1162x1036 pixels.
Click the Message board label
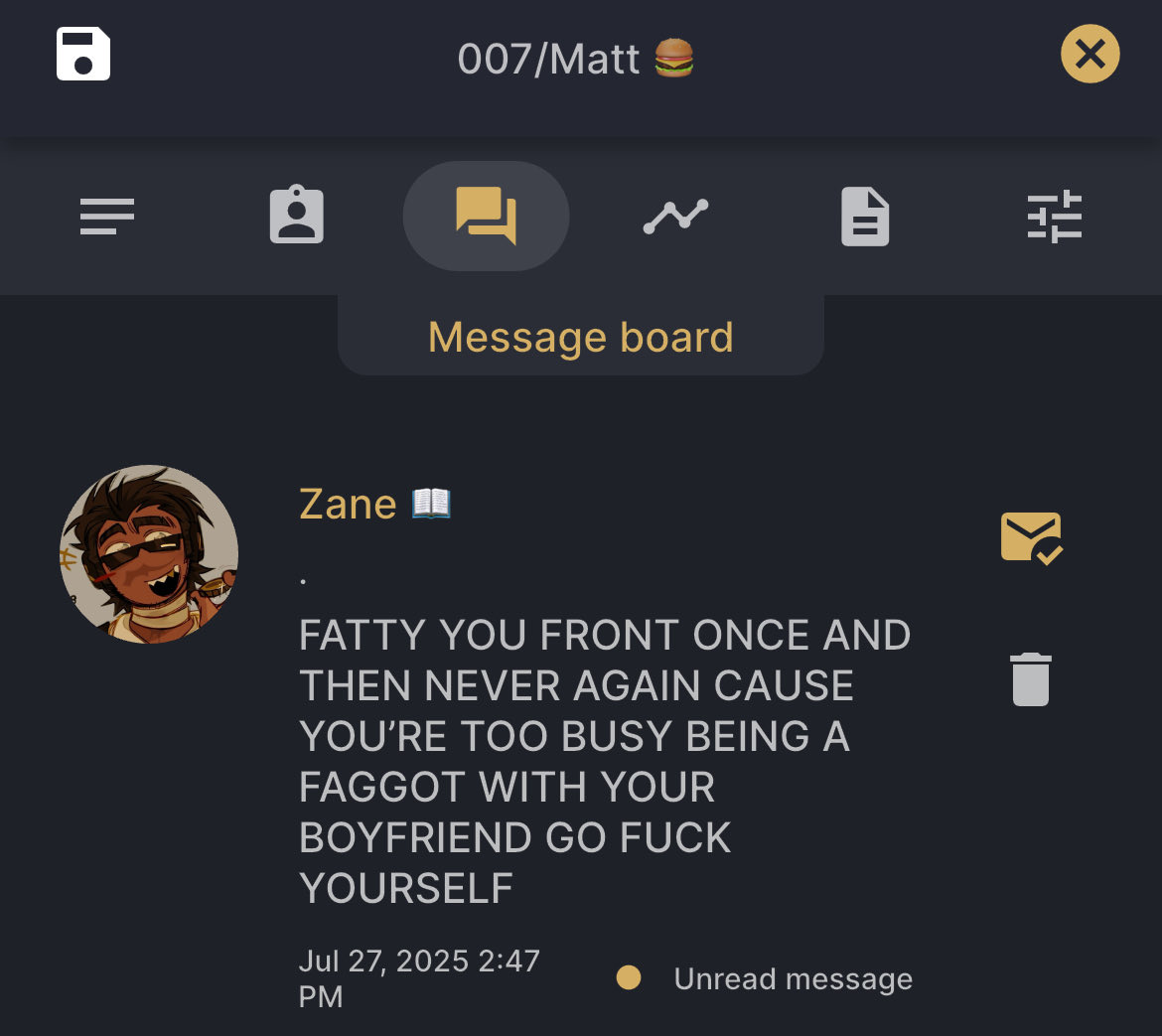581,337
